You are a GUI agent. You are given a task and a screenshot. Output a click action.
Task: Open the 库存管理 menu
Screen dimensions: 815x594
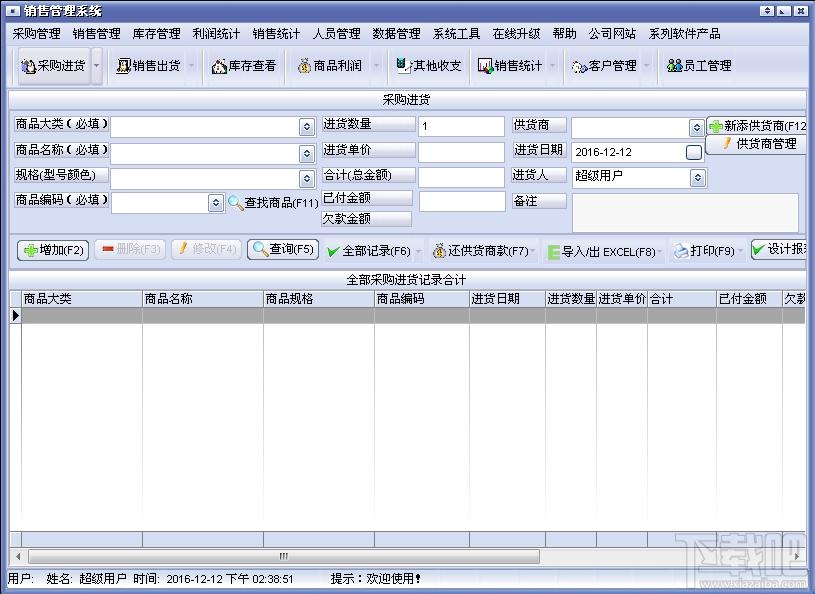coord(156,34)
